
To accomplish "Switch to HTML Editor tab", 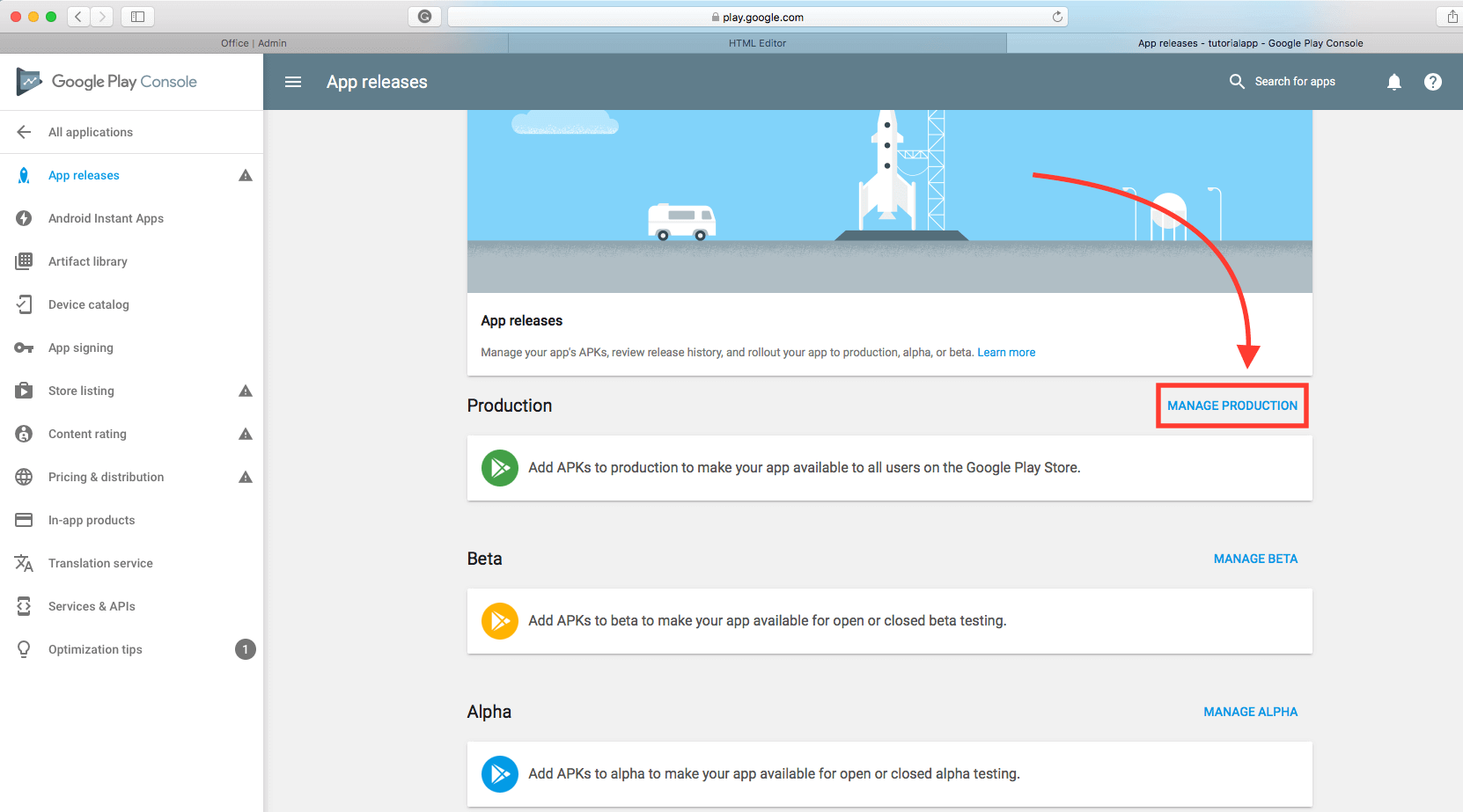I will [757, 43].
